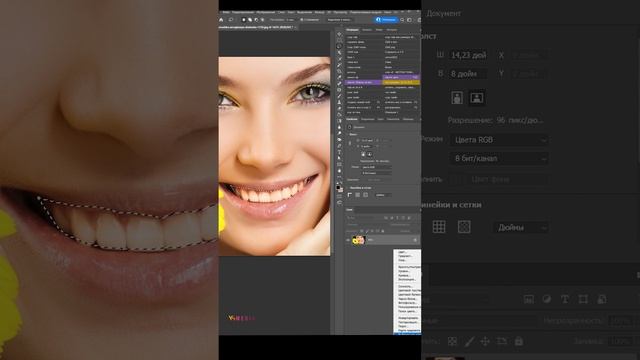Click guides icon in enlarged background panel
640x360 pixels.
464,227
